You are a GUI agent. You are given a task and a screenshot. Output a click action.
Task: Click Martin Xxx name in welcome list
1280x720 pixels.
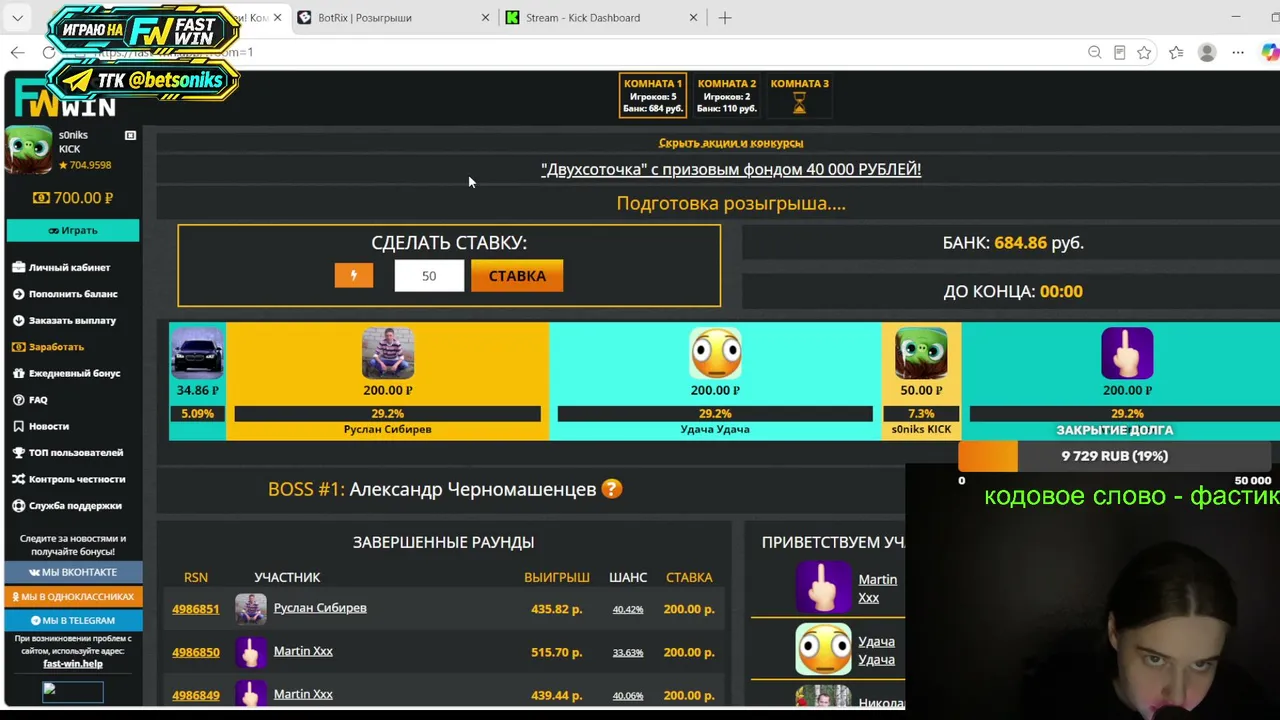point(878,588)
